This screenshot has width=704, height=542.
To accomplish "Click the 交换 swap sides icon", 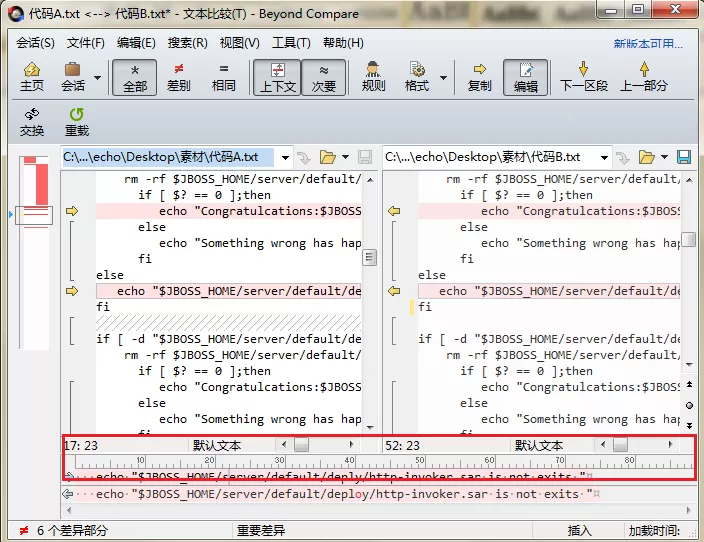I will click(31, 122).
